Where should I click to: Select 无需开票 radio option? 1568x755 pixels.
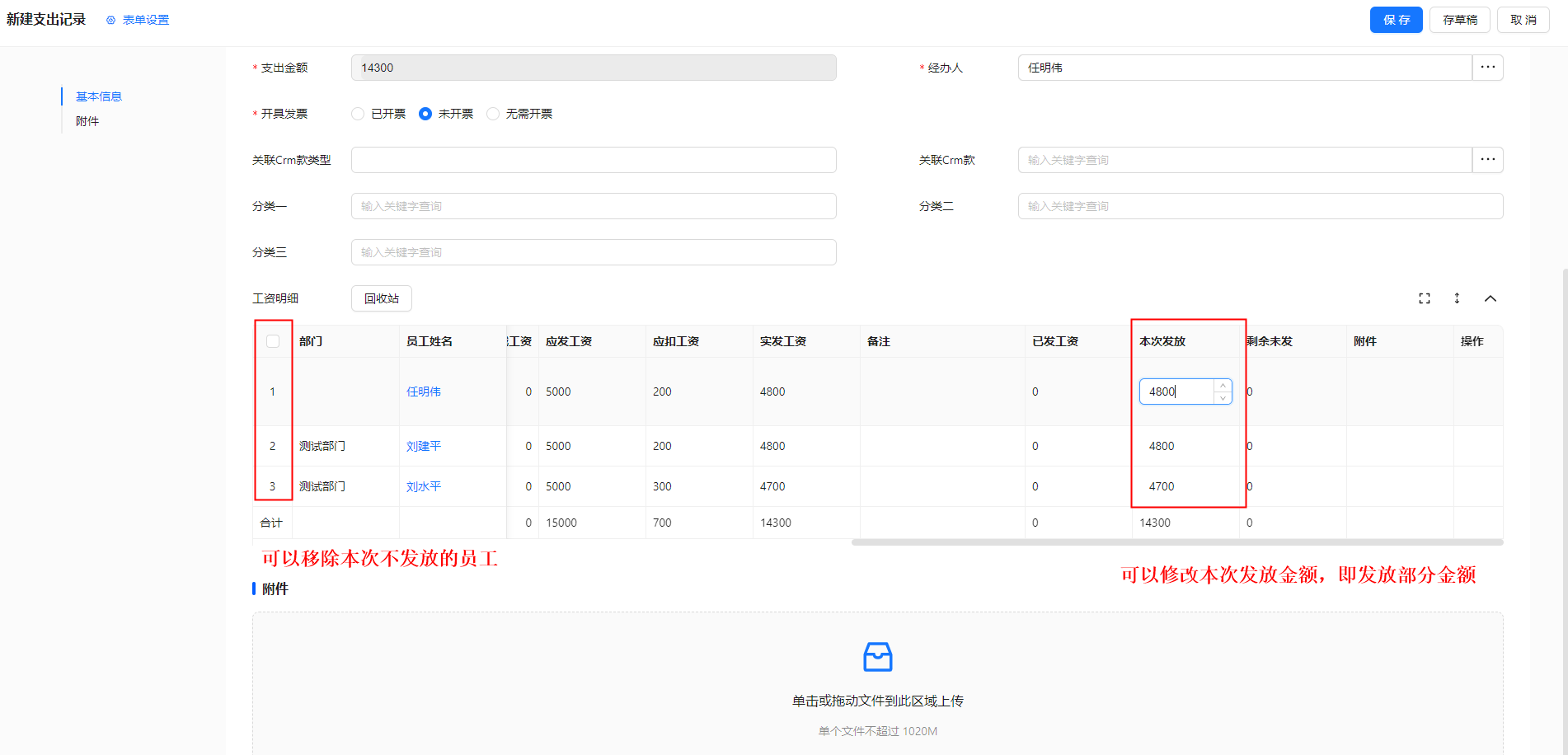[493, 114]
